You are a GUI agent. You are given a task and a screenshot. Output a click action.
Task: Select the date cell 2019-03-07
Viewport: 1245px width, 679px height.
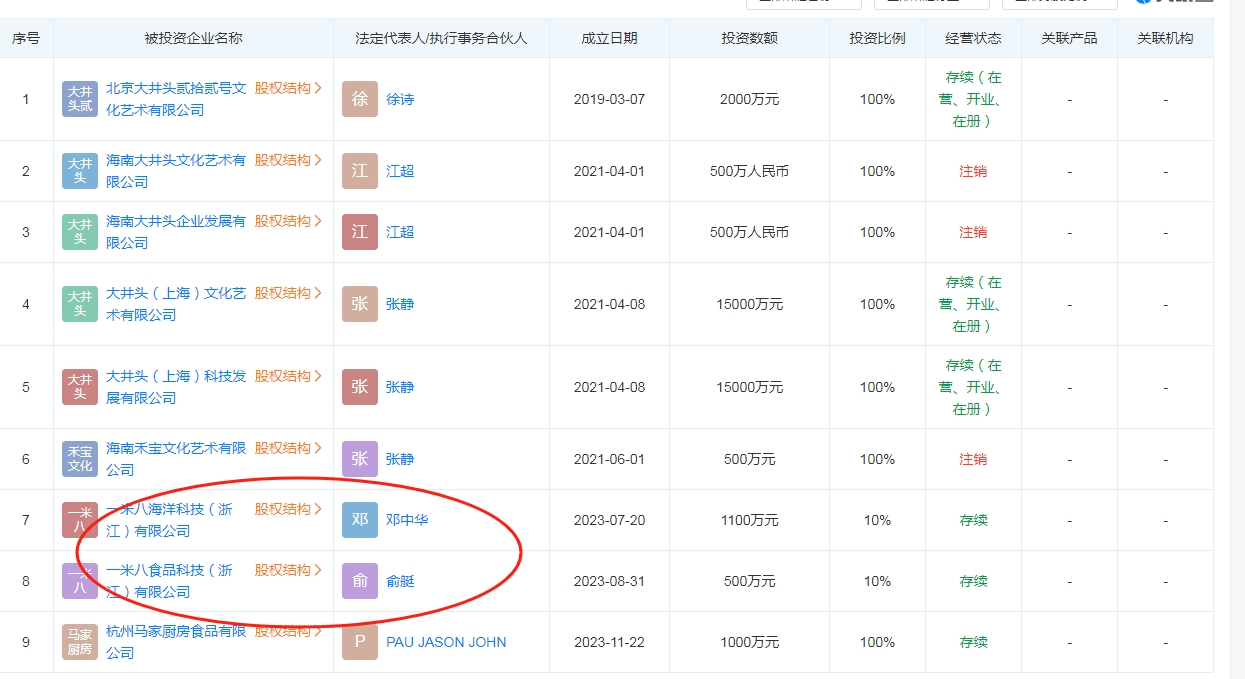[609, 99]
